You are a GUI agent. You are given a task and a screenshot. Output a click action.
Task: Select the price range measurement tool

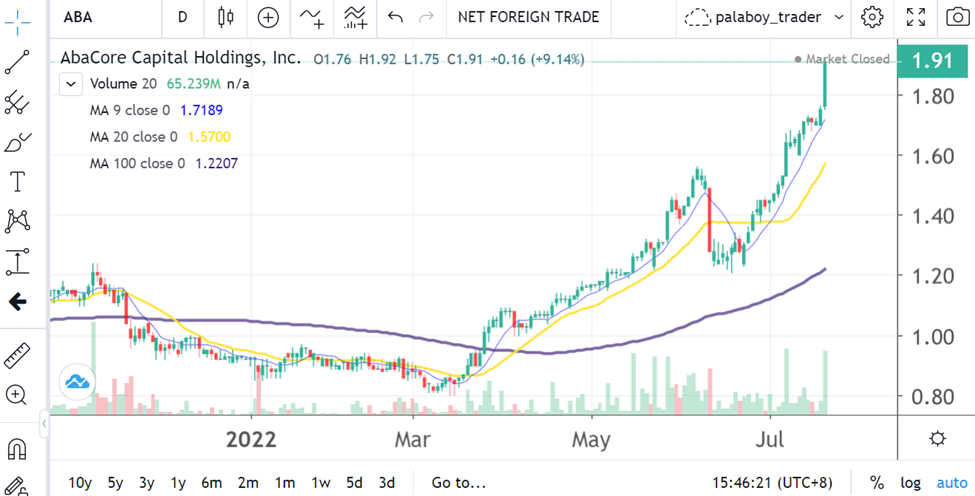17,262
